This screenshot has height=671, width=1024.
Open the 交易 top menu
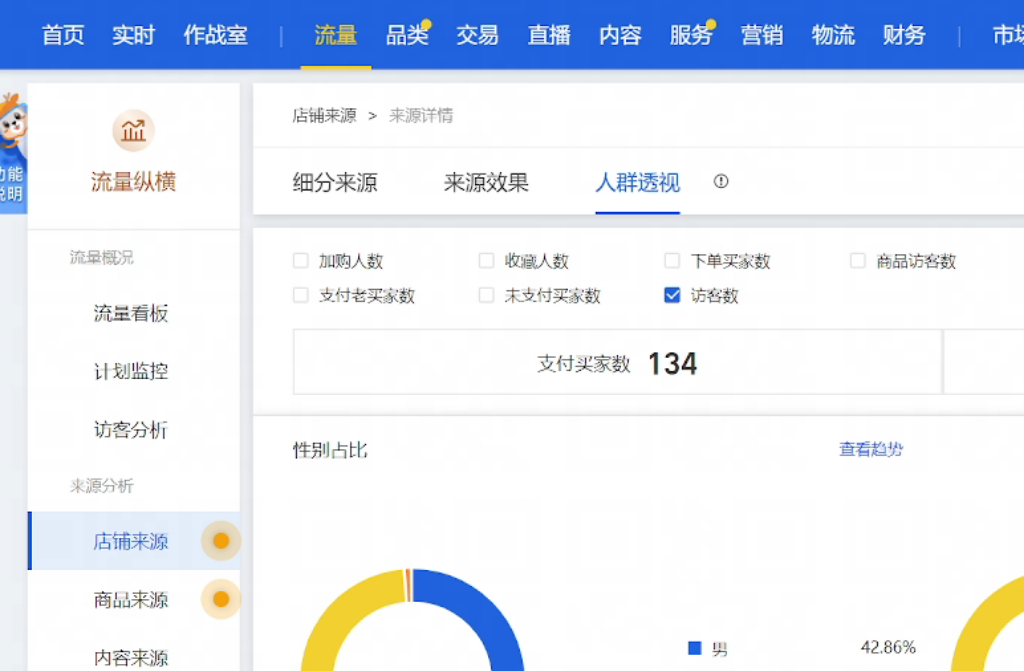(x=477, y=35)
